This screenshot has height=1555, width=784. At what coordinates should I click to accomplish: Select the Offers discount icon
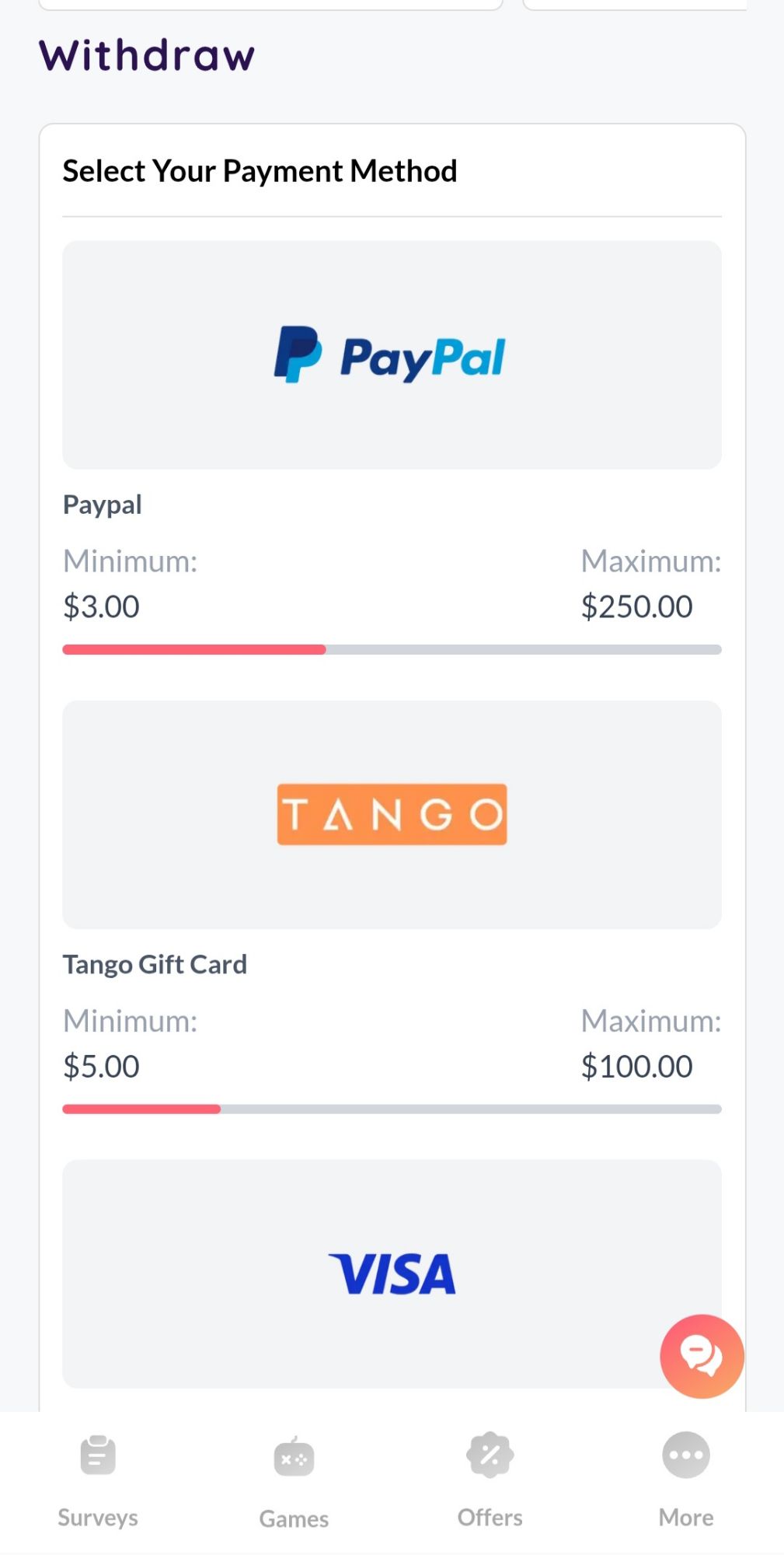pos(489,1455)
